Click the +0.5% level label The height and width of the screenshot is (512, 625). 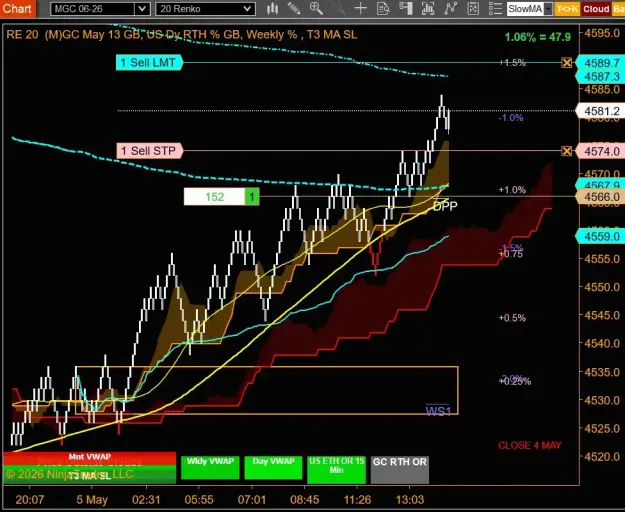click(x=512, y=318)
